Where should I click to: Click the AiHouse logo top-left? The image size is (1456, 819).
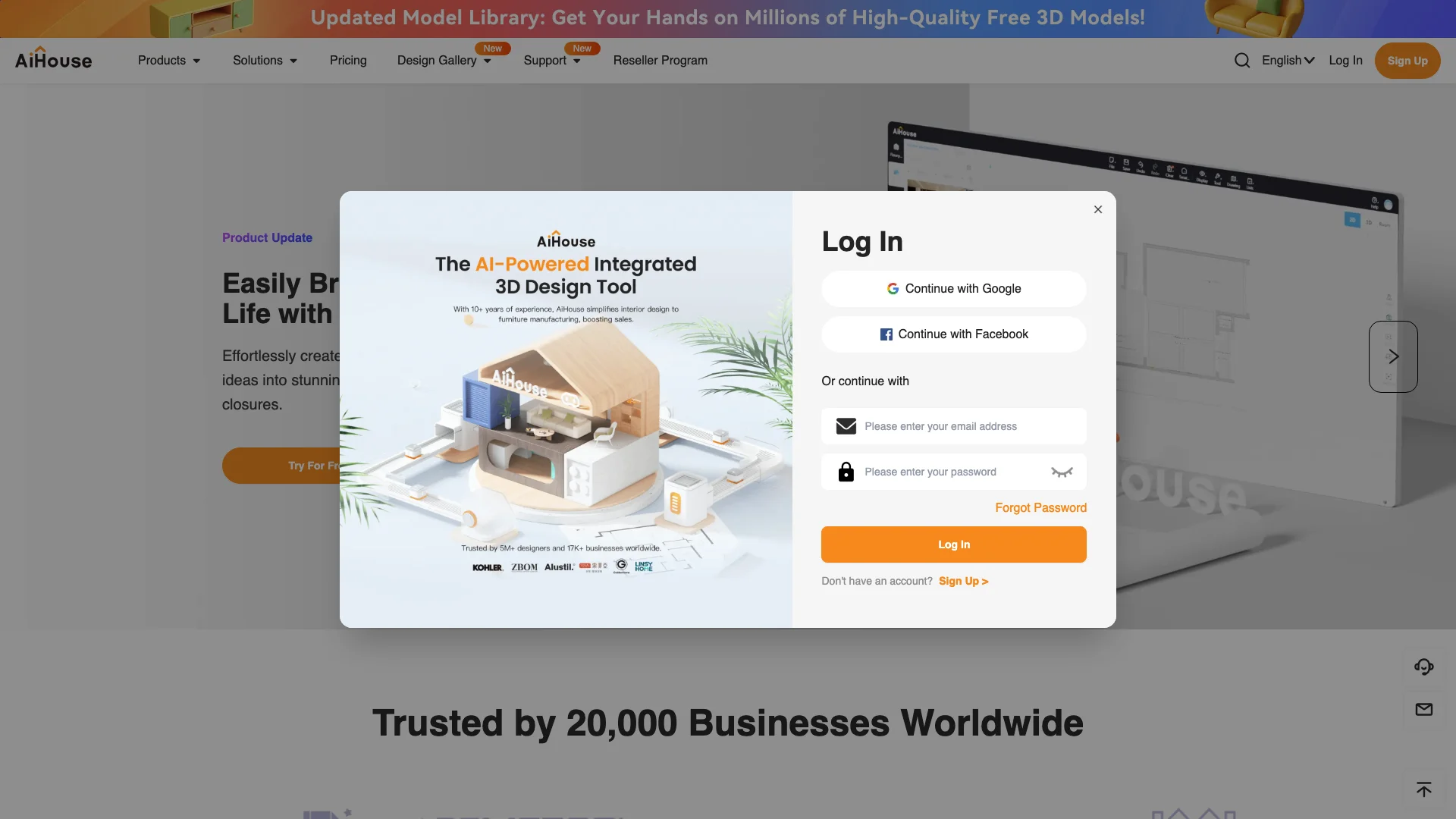(x=53, y=60)
